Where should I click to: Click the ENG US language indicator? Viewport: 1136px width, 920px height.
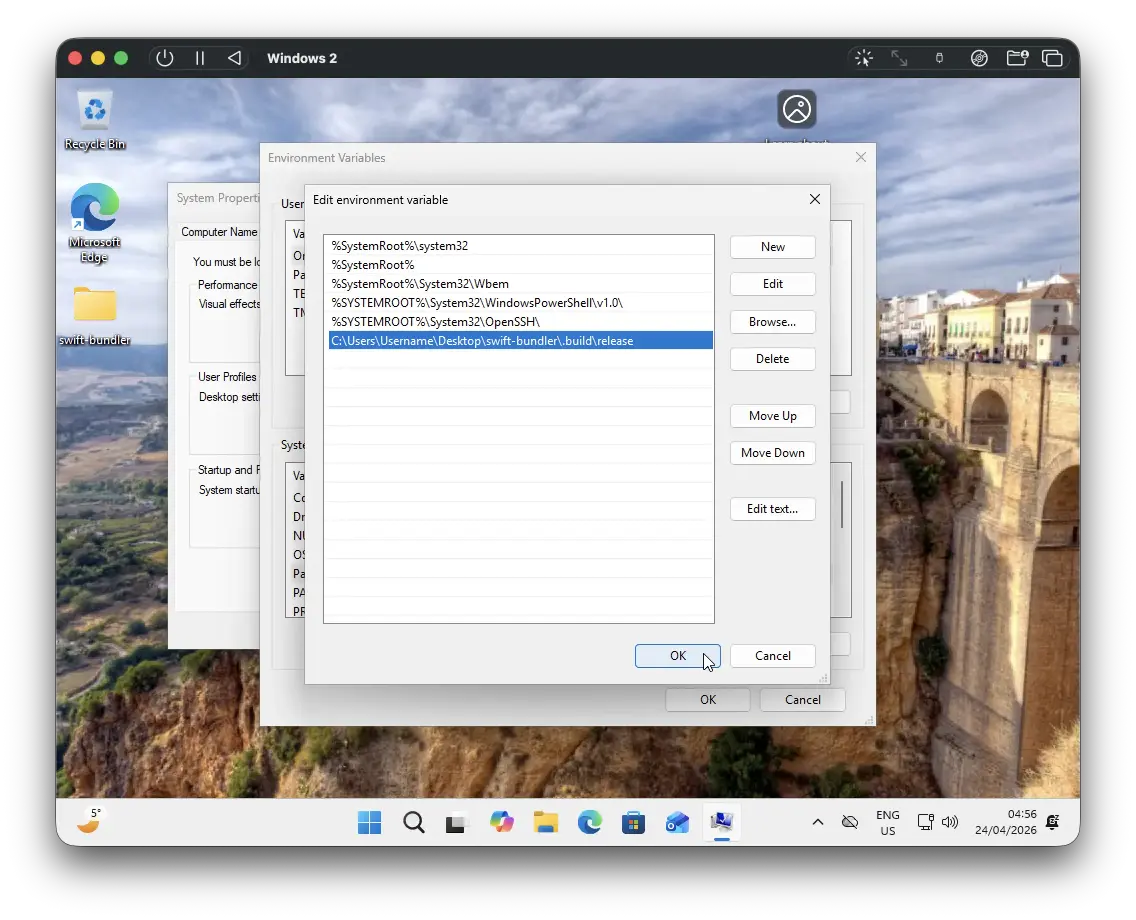click(x=888, y=822)
